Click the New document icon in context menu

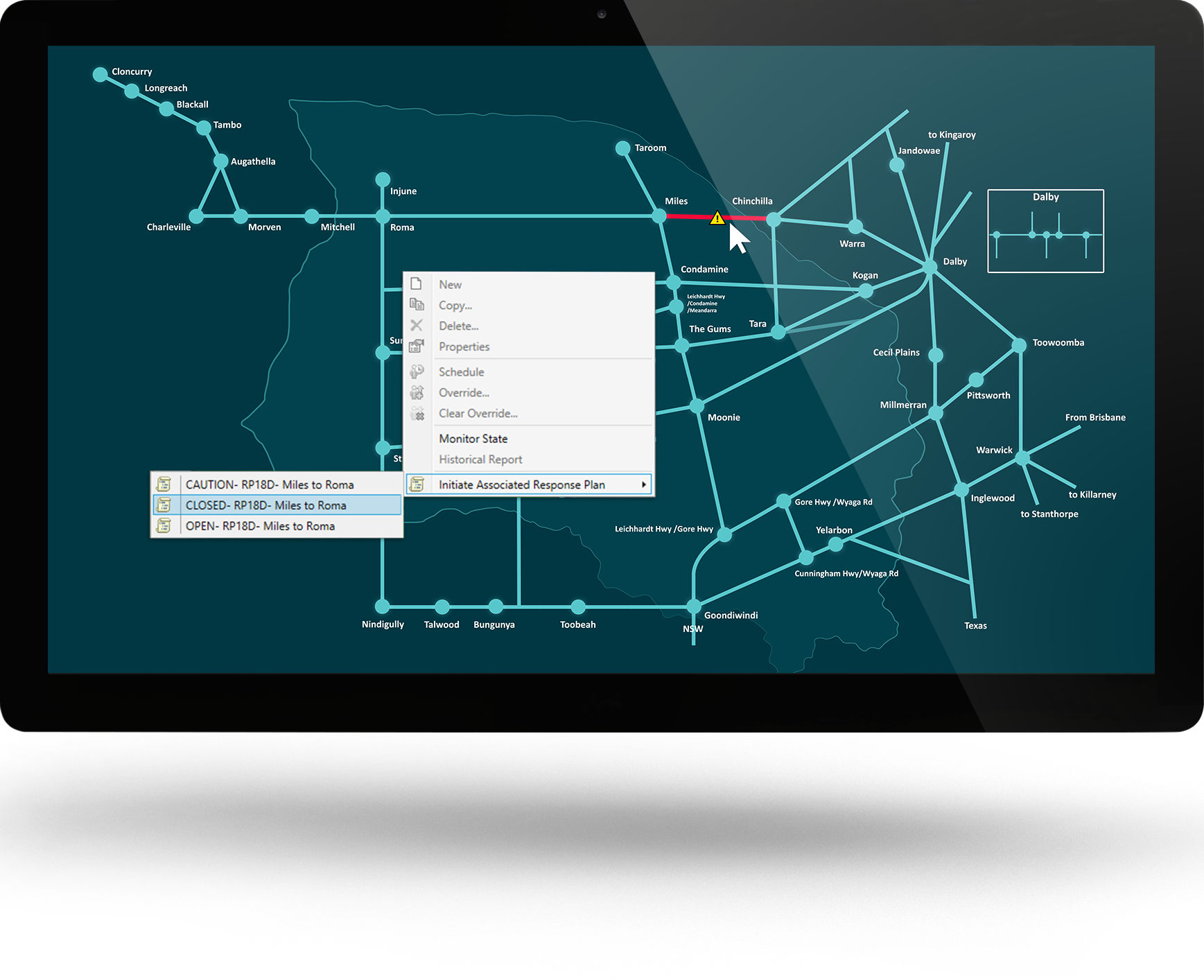pyautogui.click(x=416, y=284)
